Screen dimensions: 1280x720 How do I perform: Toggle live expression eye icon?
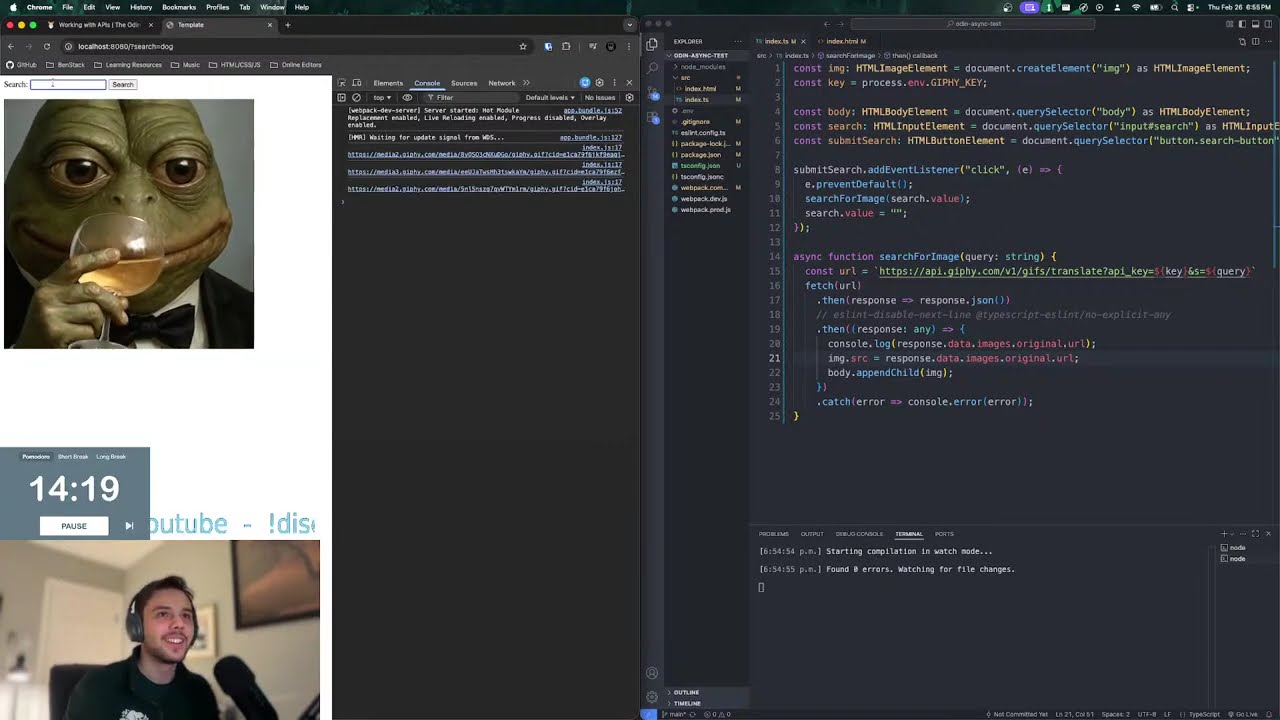coord(407,98)
